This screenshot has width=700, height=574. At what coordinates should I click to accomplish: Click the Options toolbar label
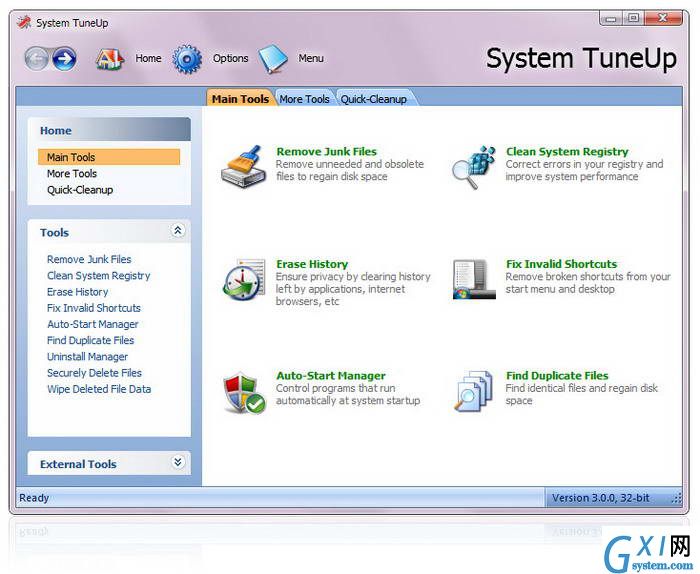pos(230,58)
